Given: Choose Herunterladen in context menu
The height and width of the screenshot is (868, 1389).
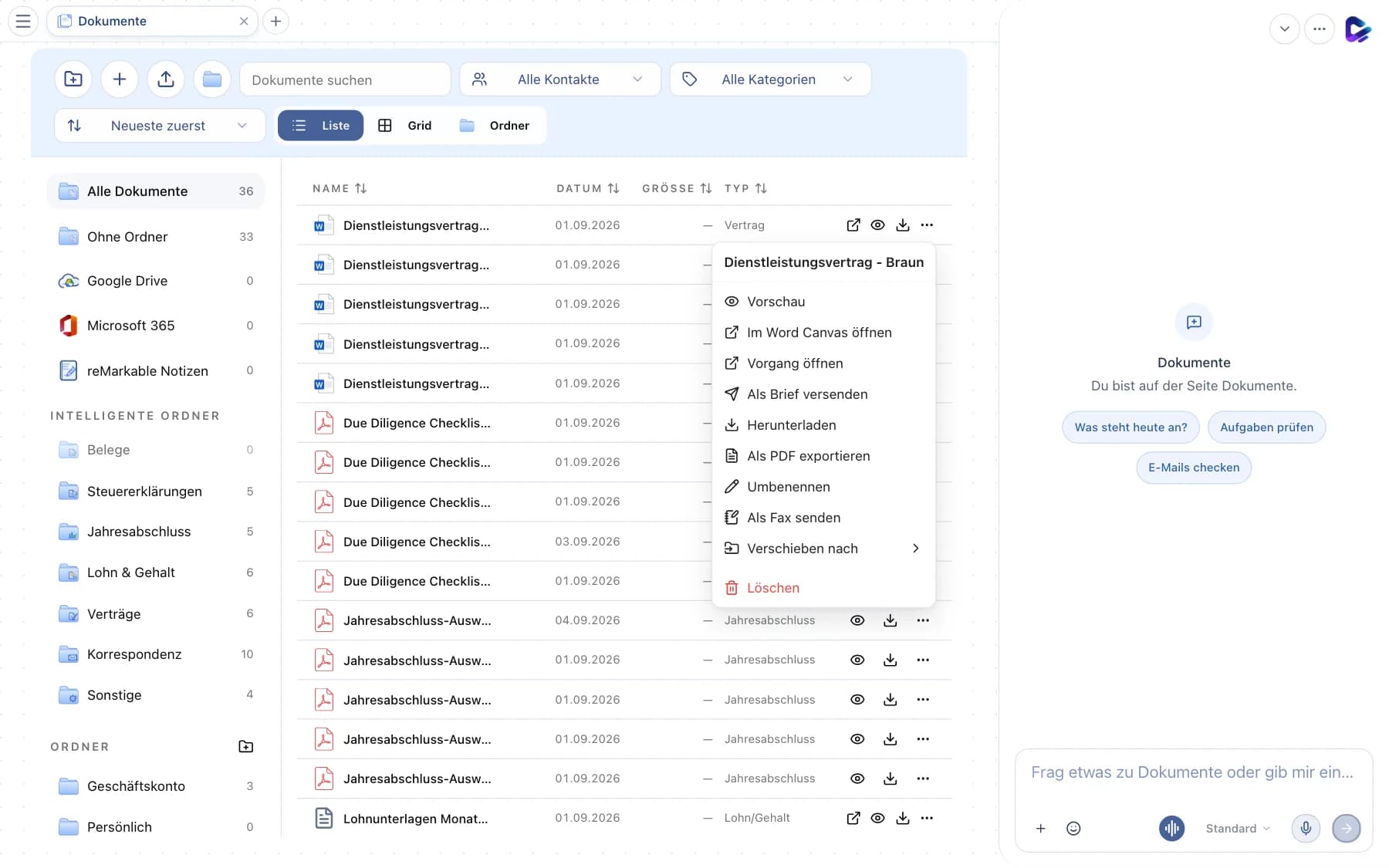Looking at the screenshot, I should 823,425.
